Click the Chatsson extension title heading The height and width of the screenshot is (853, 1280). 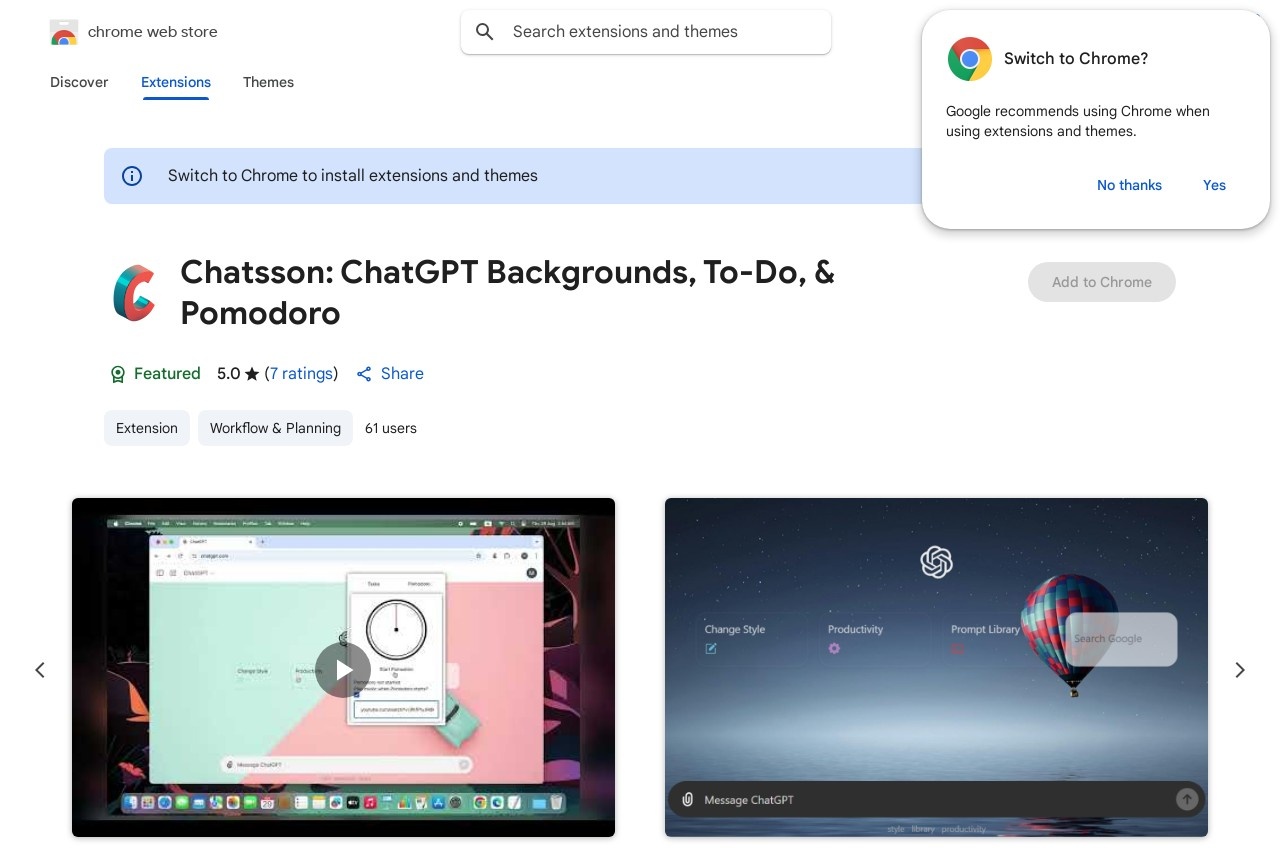click(507, 292)
